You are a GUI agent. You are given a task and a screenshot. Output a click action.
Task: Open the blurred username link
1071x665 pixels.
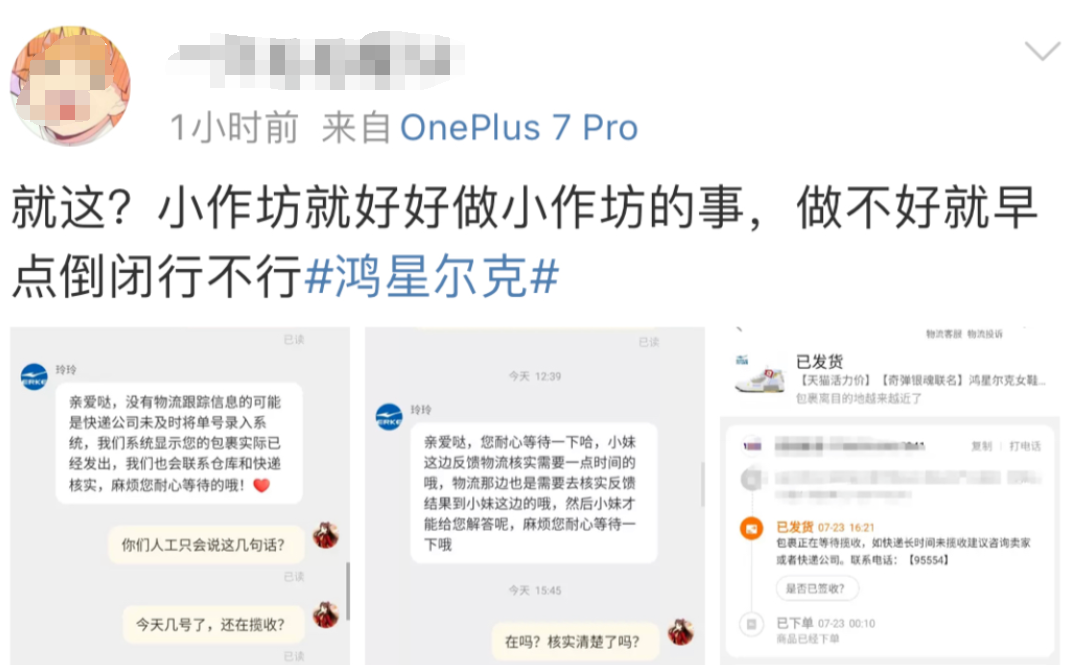tap(316, 59)
